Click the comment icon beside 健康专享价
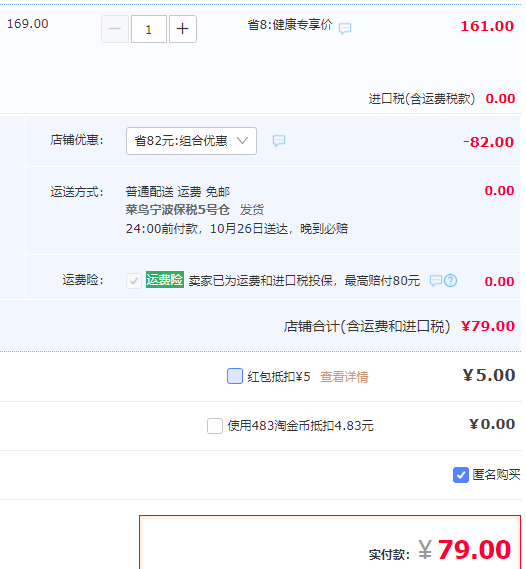This screenshot has width=526, height=569. 345,28
